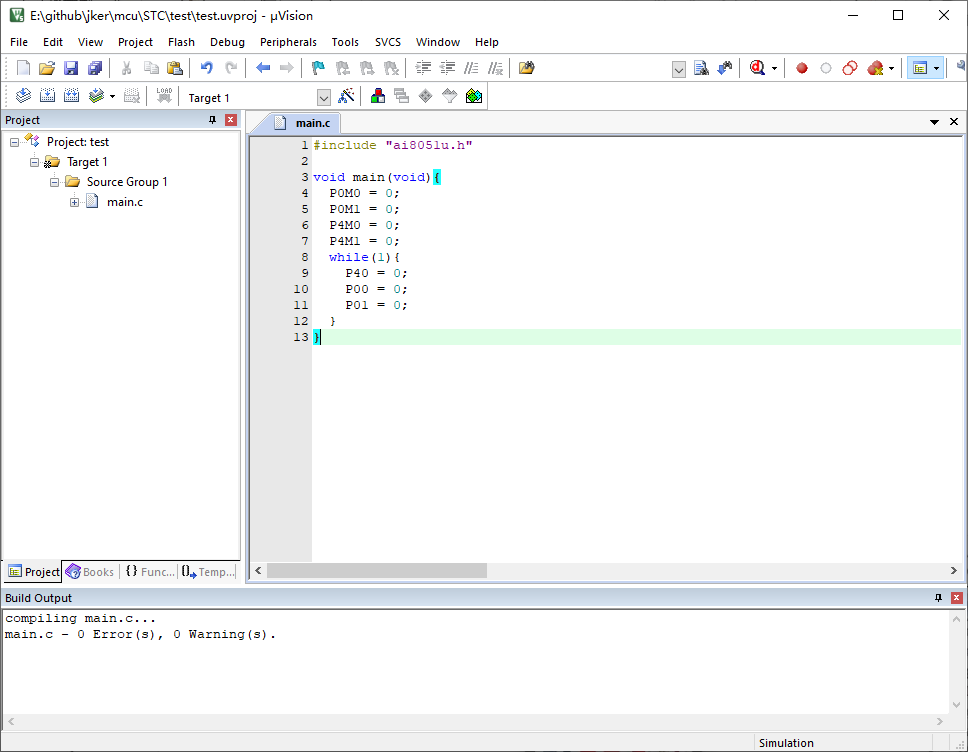Close the Project panel

click(x=231, y=120)
